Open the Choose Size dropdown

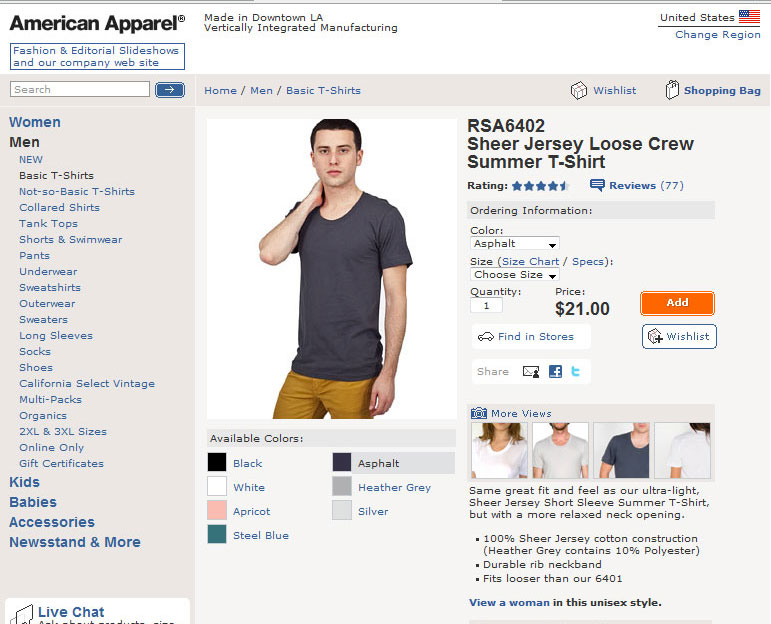(515, 275)
